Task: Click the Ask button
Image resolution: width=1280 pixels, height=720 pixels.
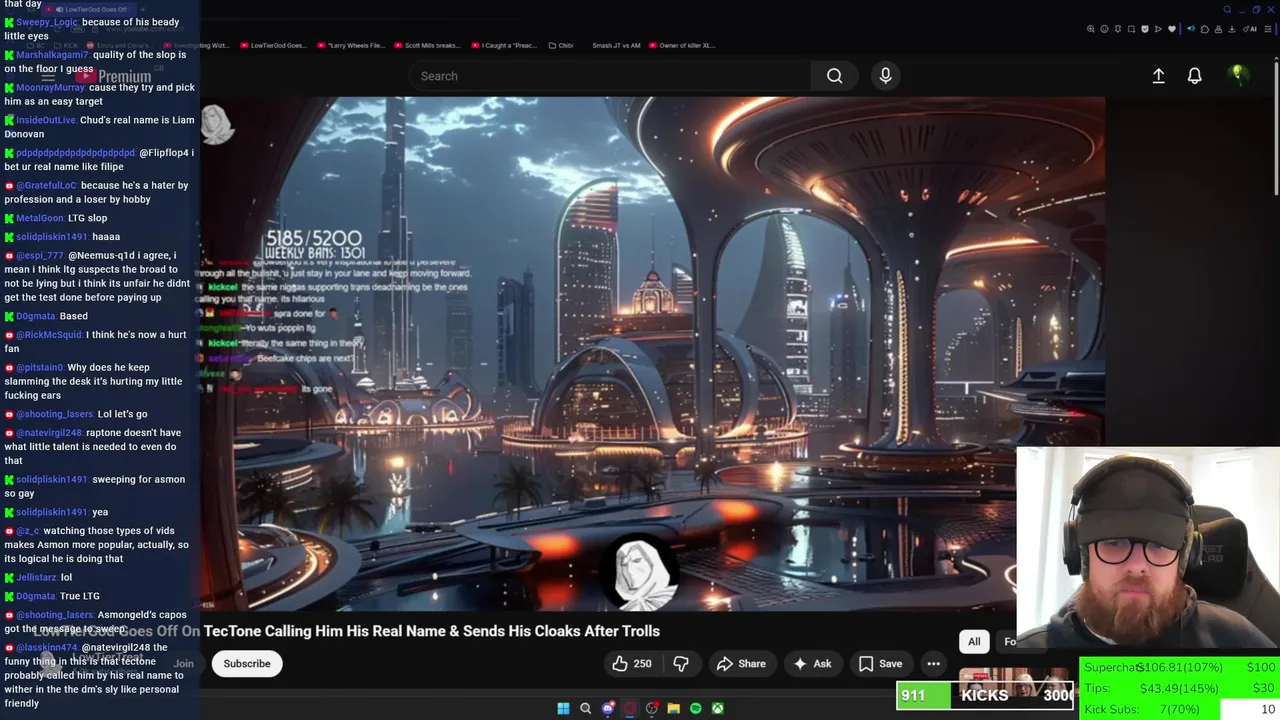Action: [x=812, y=664]
